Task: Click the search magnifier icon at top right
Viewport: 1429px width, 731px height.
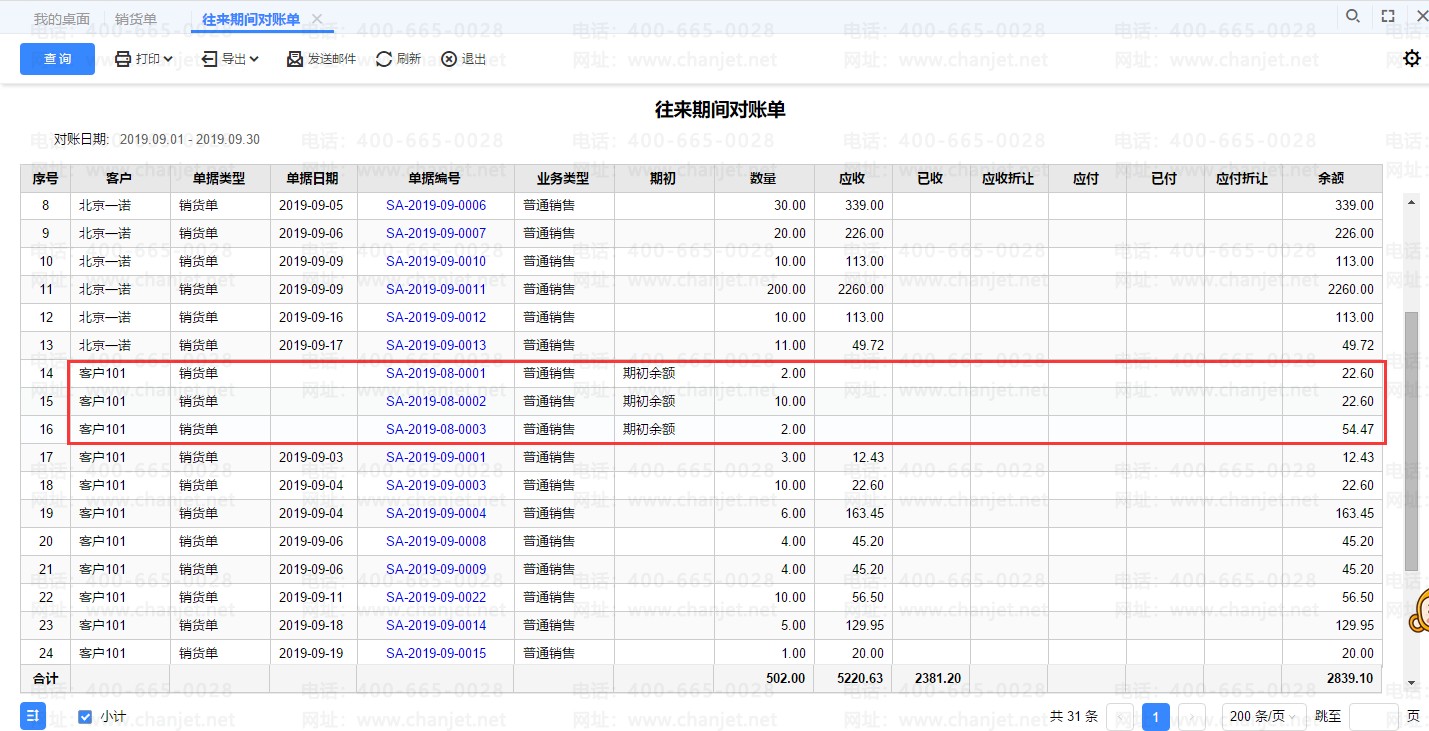Action: [x=1352, y=16]
